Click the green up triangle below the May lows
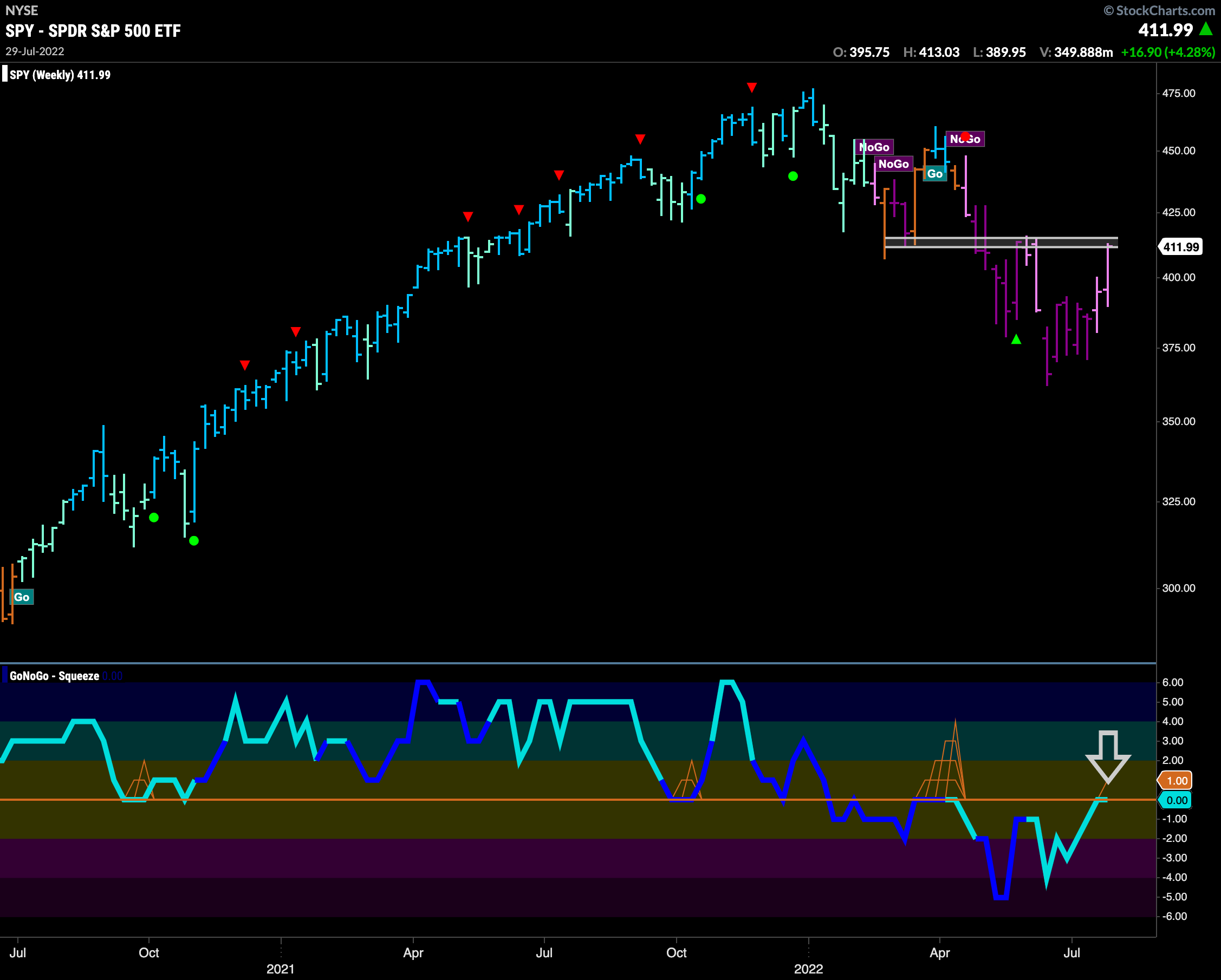This screenshot has height=980, width=1221. tap(1016, 339)
